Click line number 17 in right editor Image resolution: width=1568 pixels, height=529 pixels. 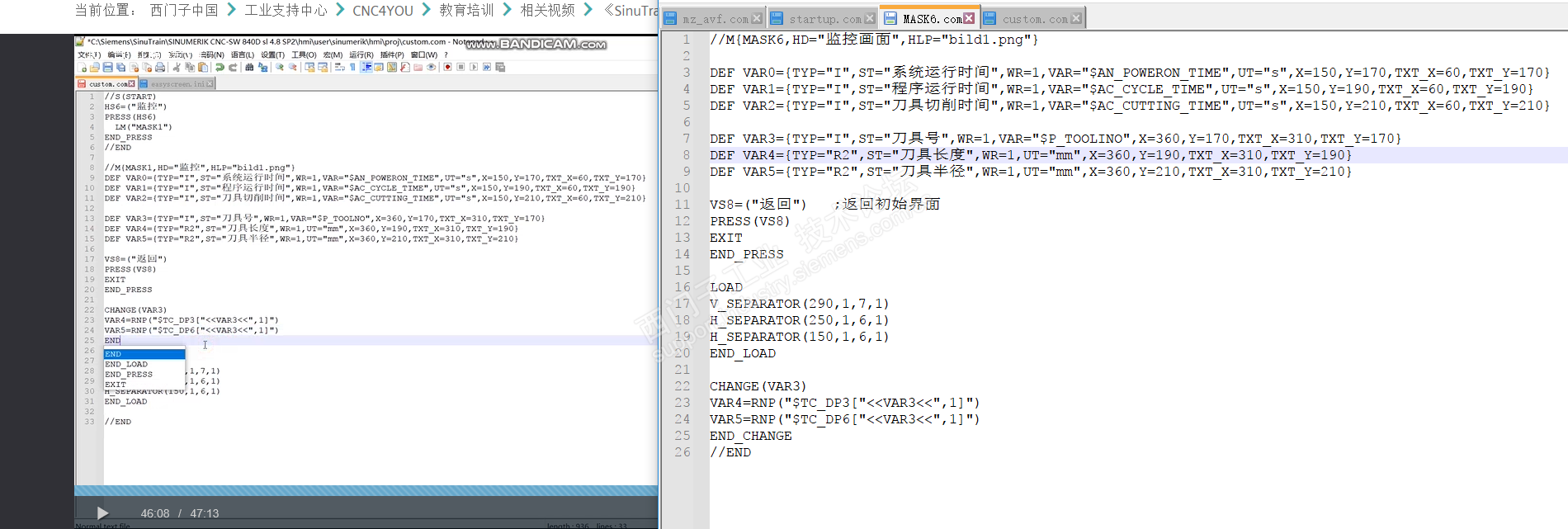pyautogui.click(x=682, y=304)
